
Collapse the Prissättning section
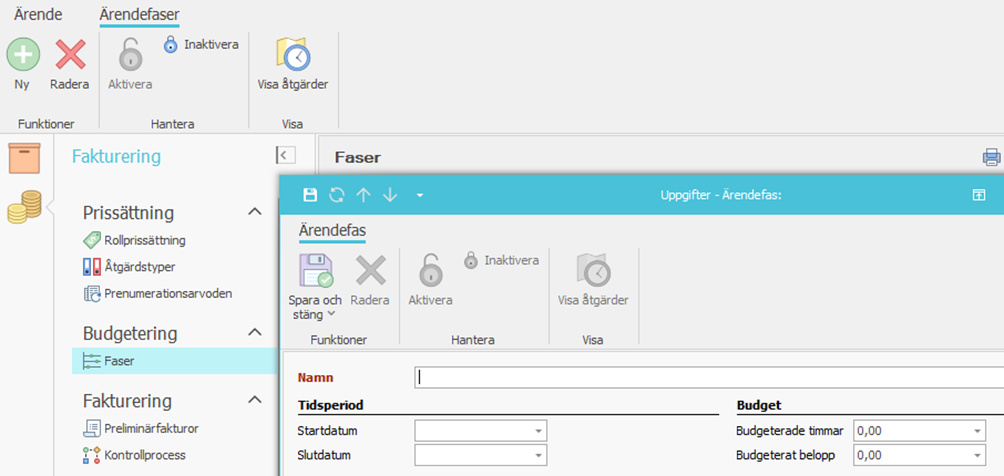click(x=255, y=212)
